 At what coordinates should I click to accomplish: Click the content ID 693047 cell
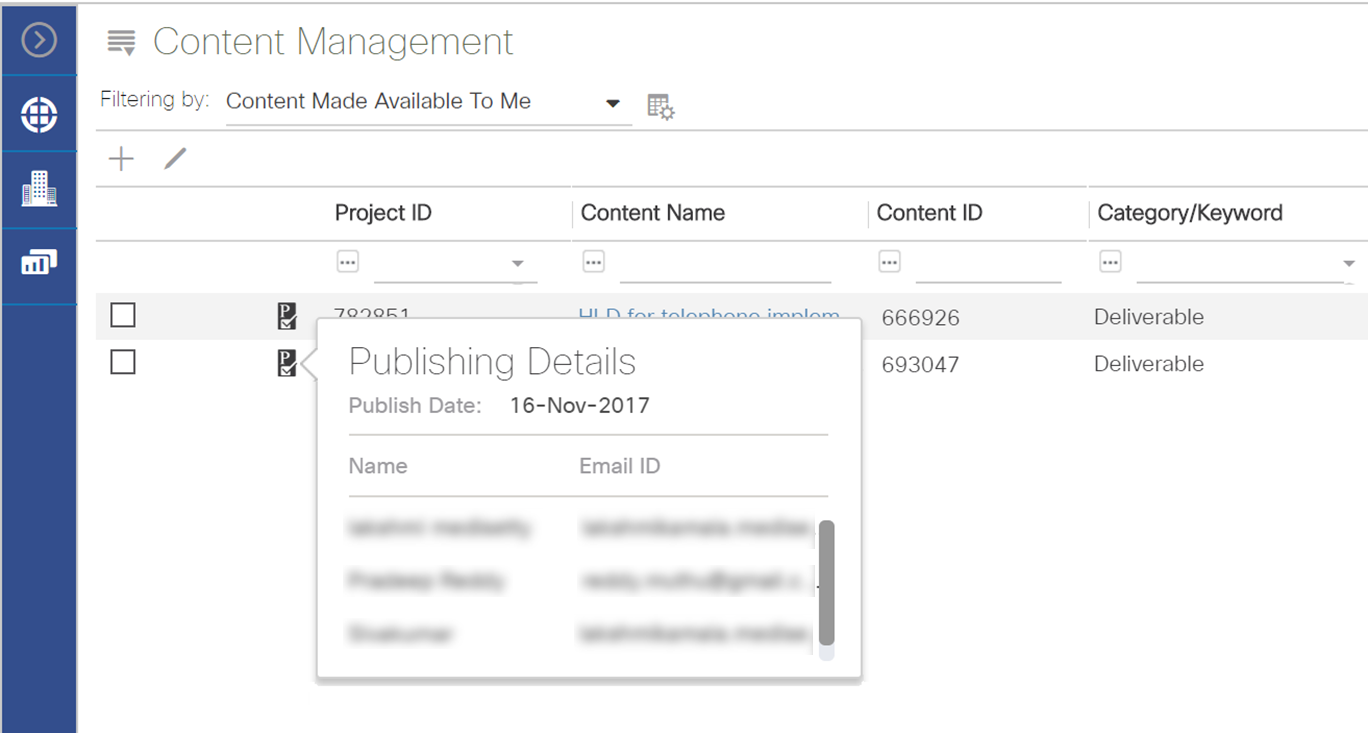pos(921,365)
